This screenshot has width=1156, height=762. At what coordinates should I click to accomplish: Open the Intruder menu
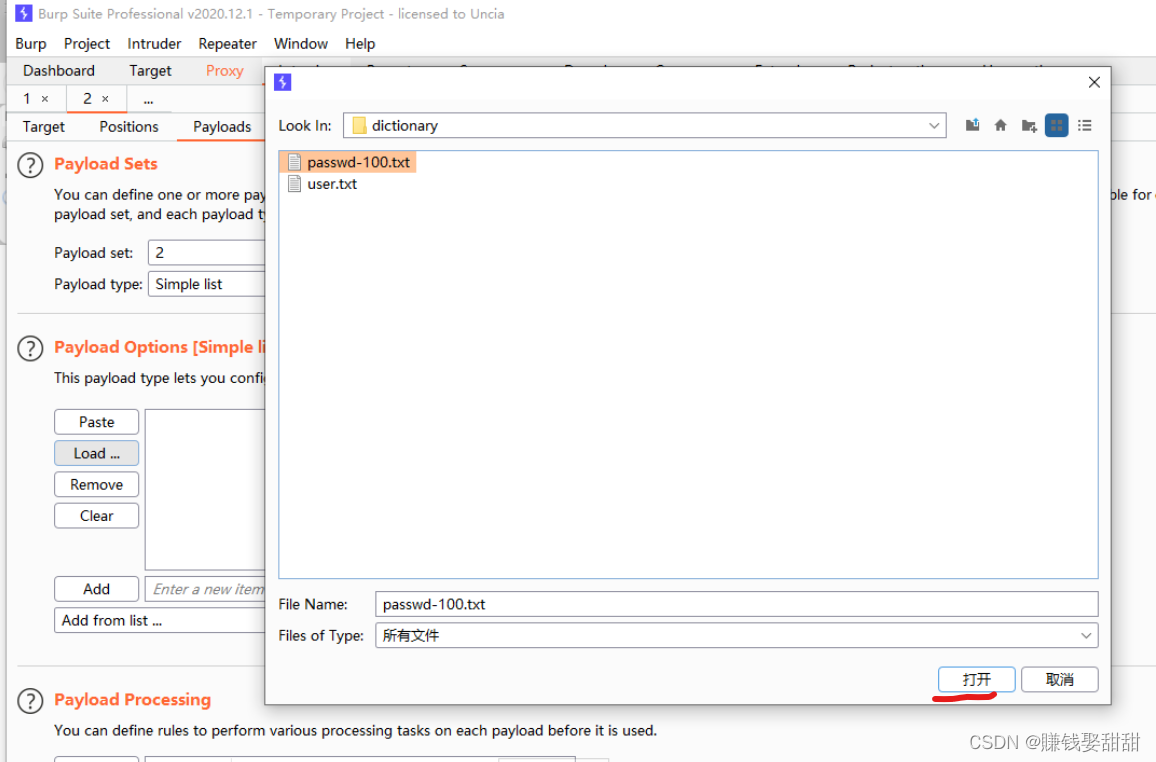[x=154, y=43]
